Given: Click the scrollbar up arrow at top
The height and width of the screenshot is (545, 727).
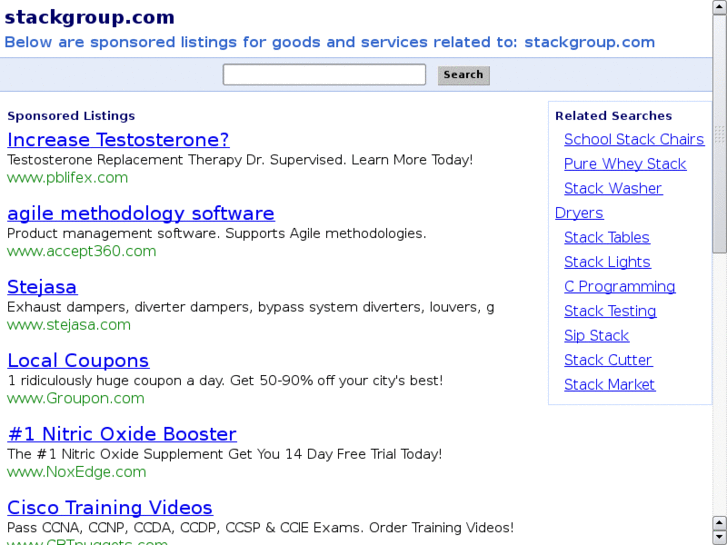Looking at the screenshot, I should [720, 7].
